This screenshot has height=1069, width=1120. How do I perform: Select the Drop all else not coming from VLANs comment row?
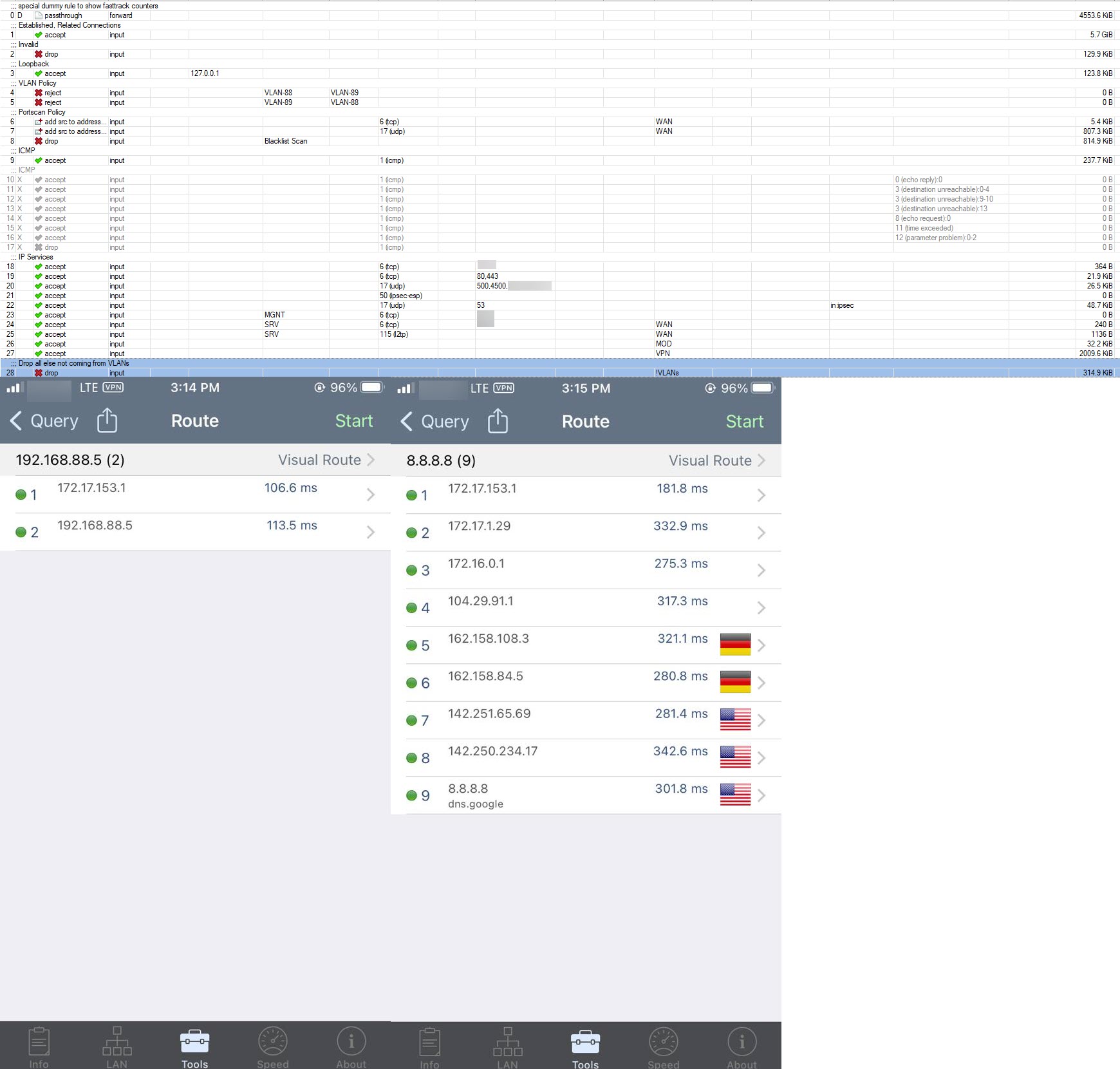coord(560,363)
